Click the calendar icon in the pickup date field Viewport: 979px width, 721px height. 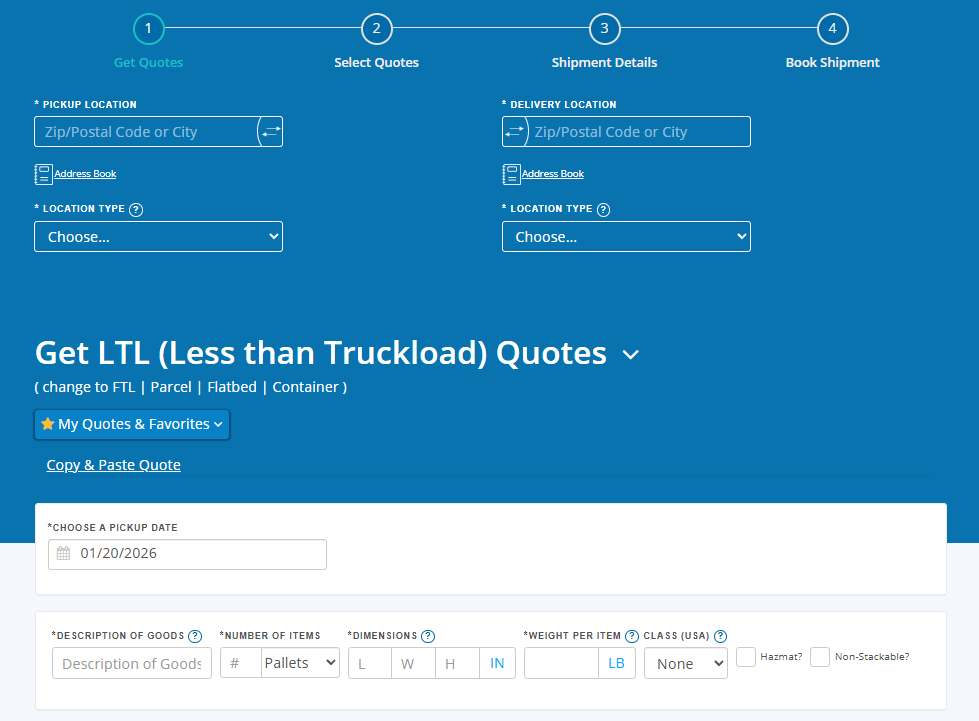pyautogui.click(x=63, y=554)
